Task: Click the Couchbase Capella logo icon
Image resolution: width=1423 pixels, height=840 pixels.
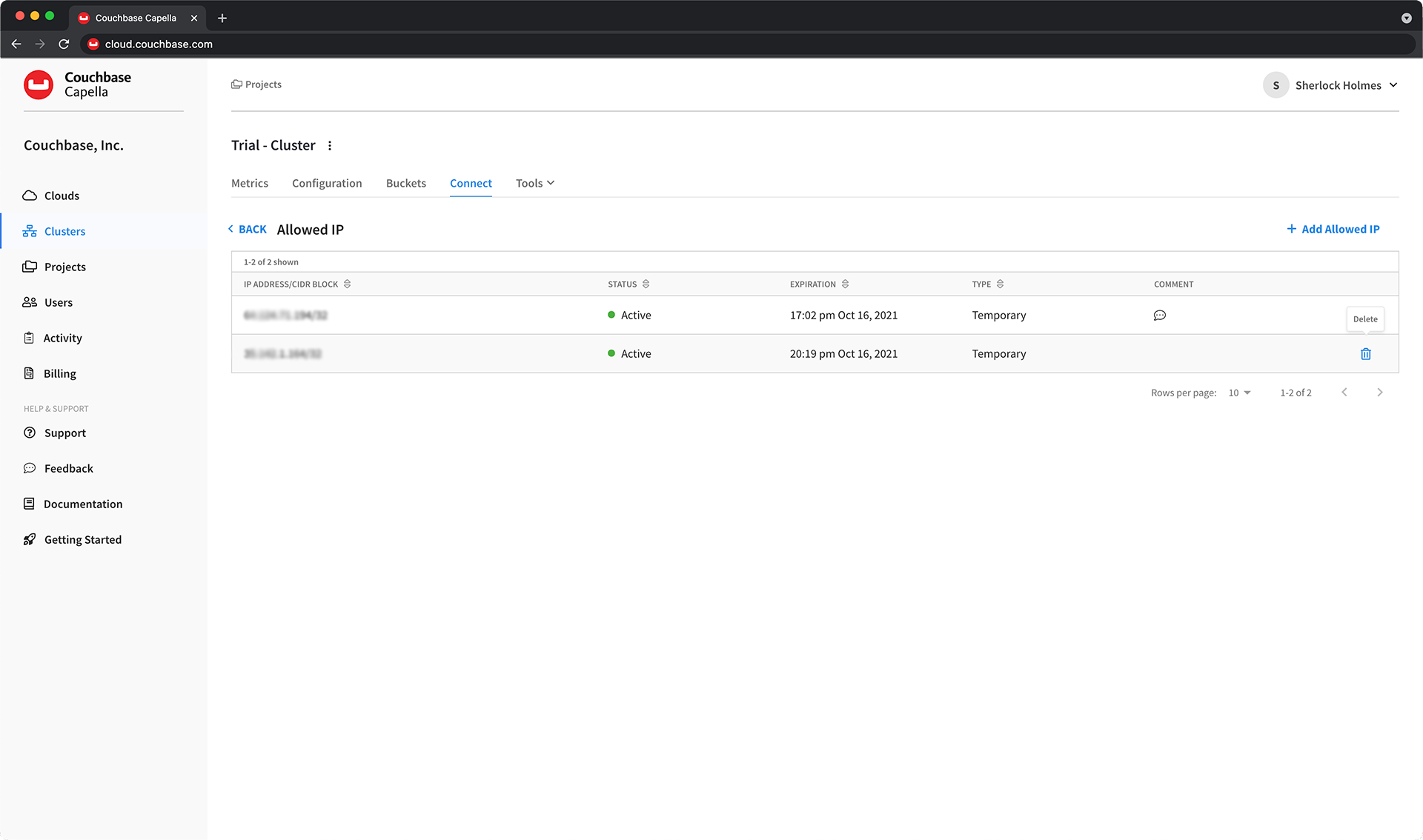Action: tap(39, 84)
